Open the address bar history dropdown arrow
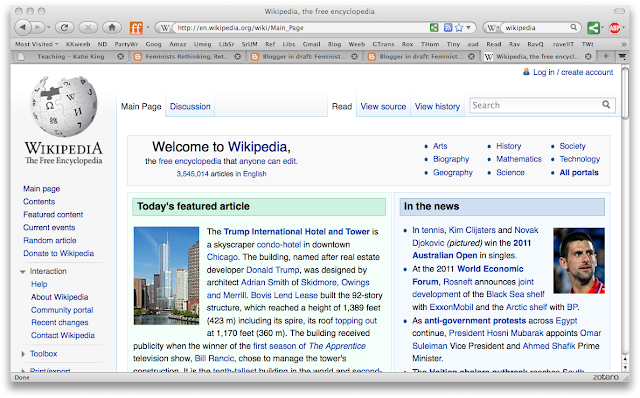 [469, 27]
